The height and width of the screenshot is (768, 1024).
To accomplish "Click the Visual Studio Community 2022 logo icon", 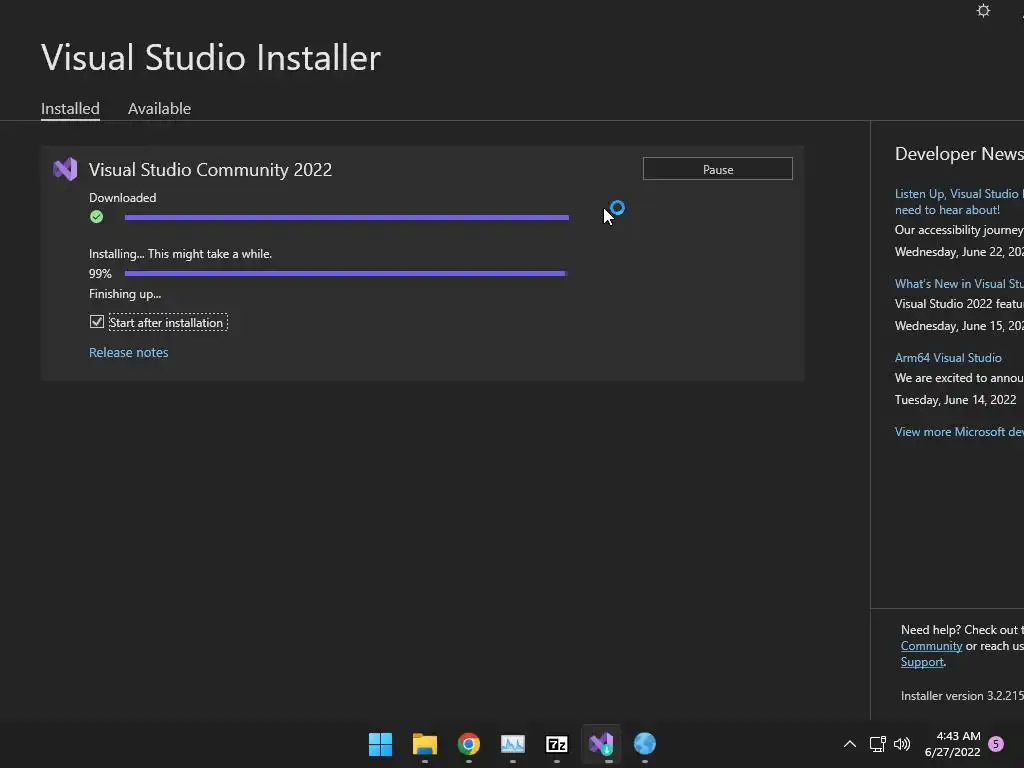I will 65,170.
